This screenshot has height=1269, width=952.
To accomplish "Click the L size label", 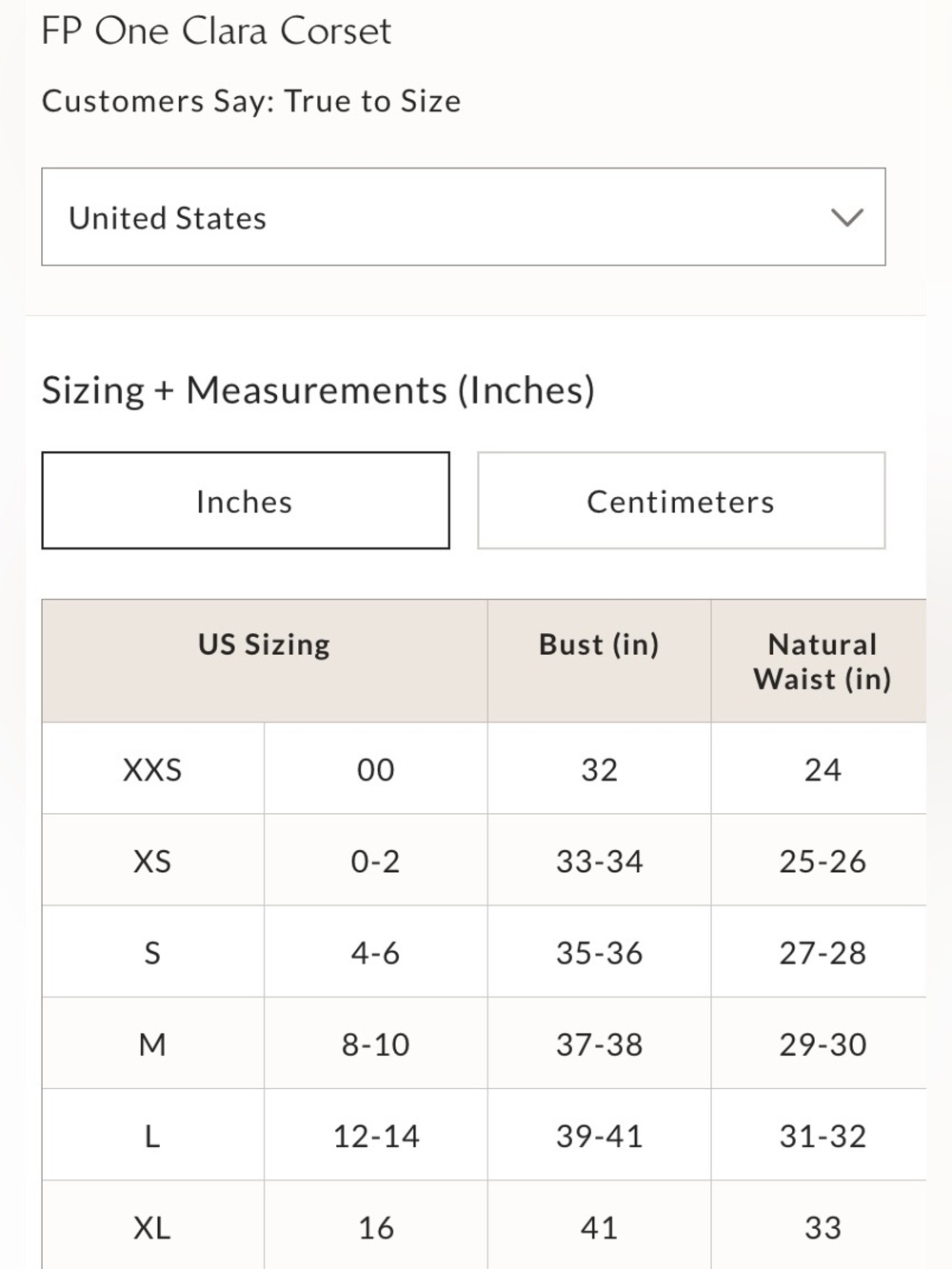I will (x=152, y=1135).
